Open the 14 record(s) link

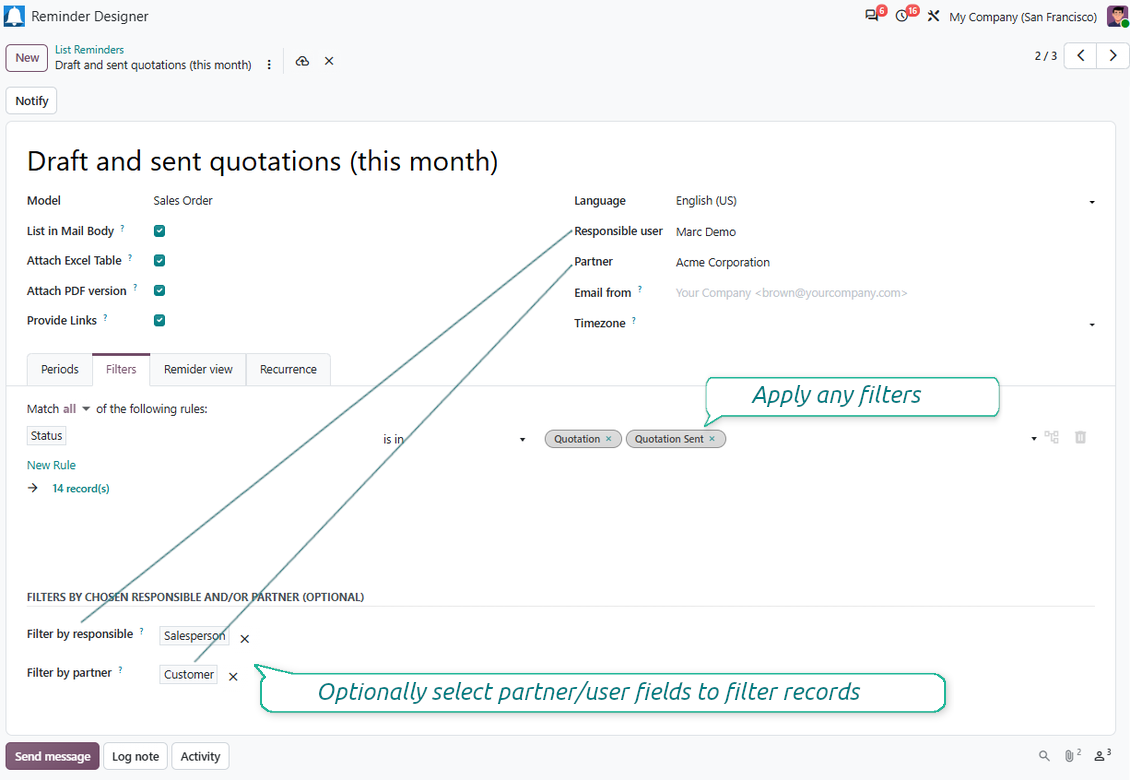point(81,488)
